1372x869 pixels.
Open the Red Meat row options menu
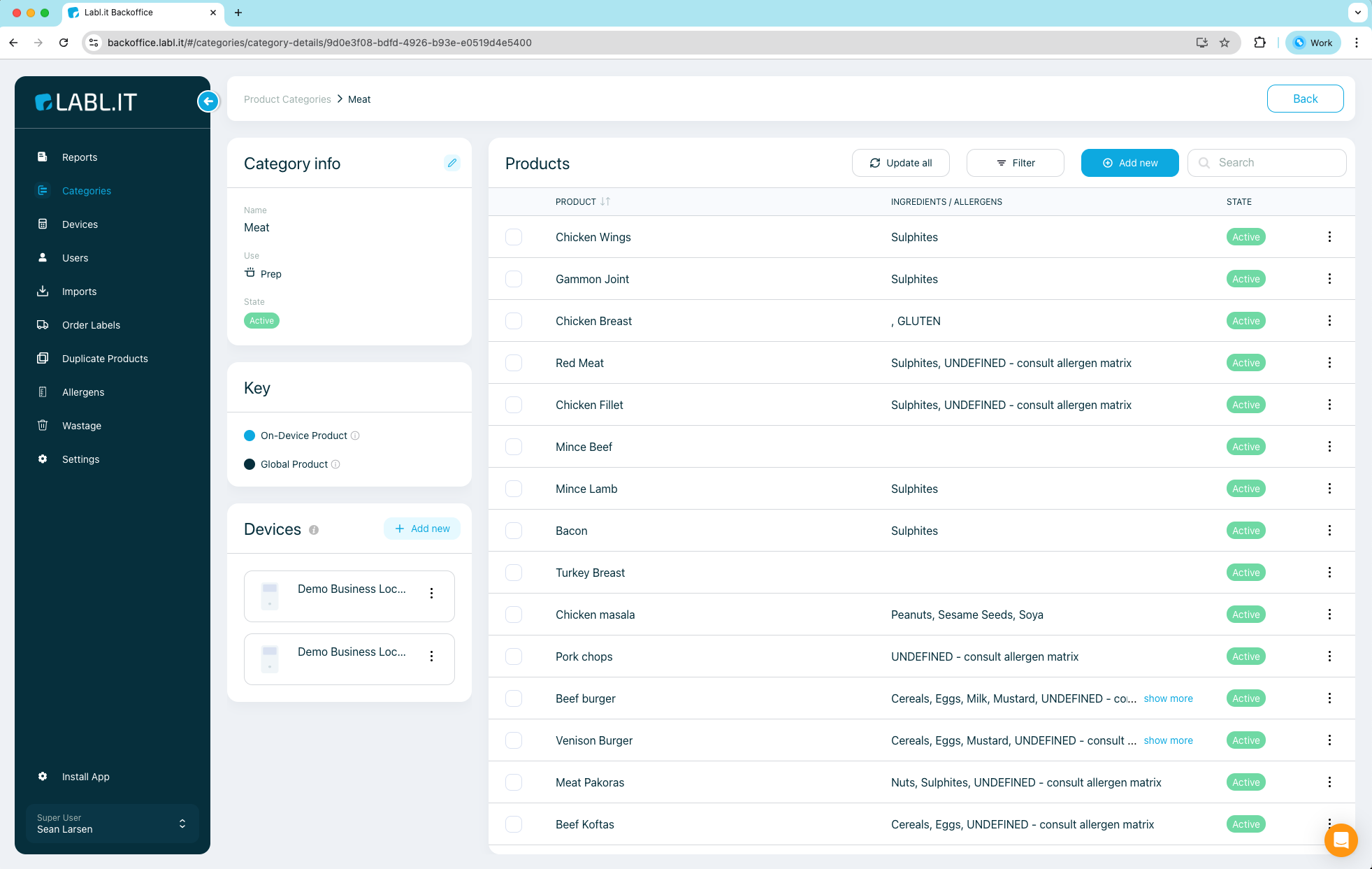coord(1329,363)
